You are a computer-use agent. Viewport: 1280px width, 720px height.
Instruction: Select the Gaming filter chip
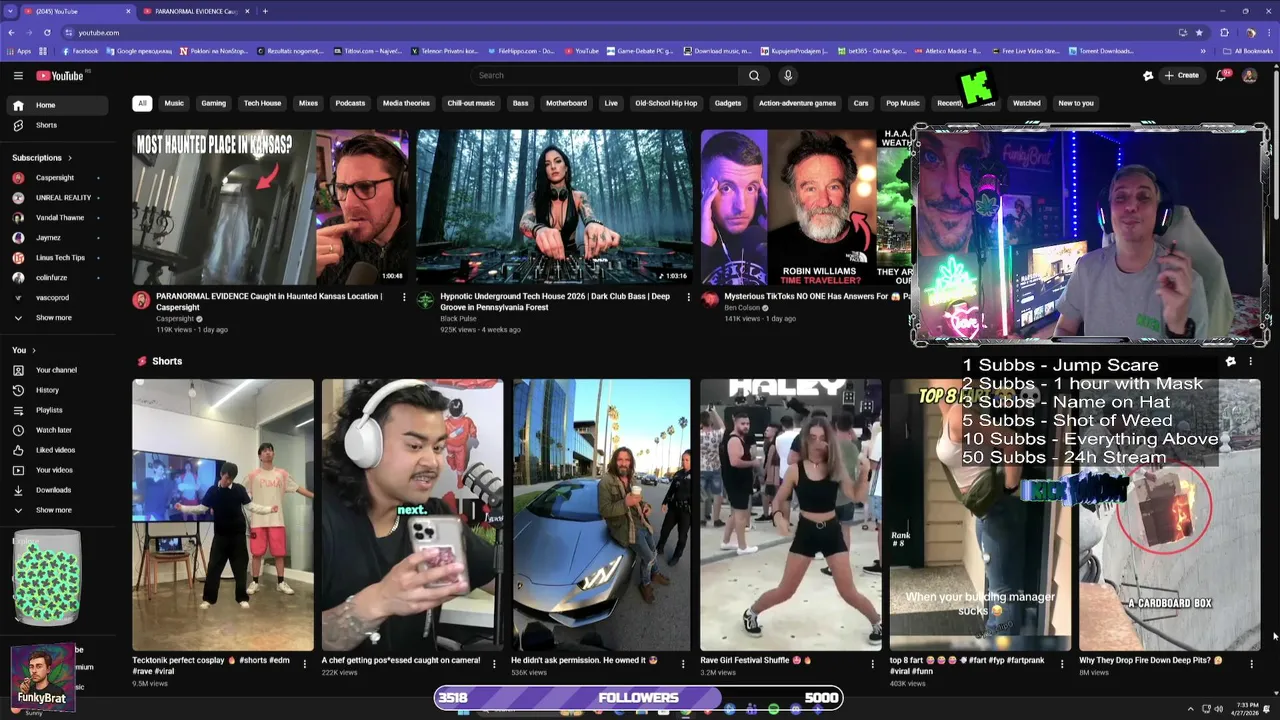click(213, 103)
